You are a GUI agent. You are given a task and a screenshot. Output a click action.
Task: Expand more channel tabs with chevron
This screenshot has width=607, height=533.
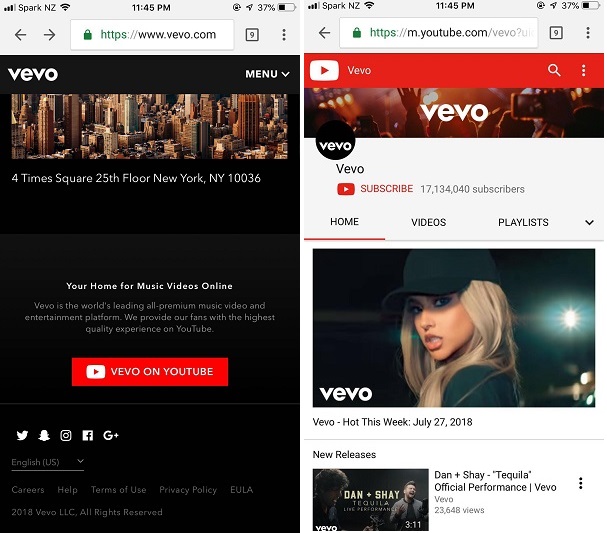point(589,223)
